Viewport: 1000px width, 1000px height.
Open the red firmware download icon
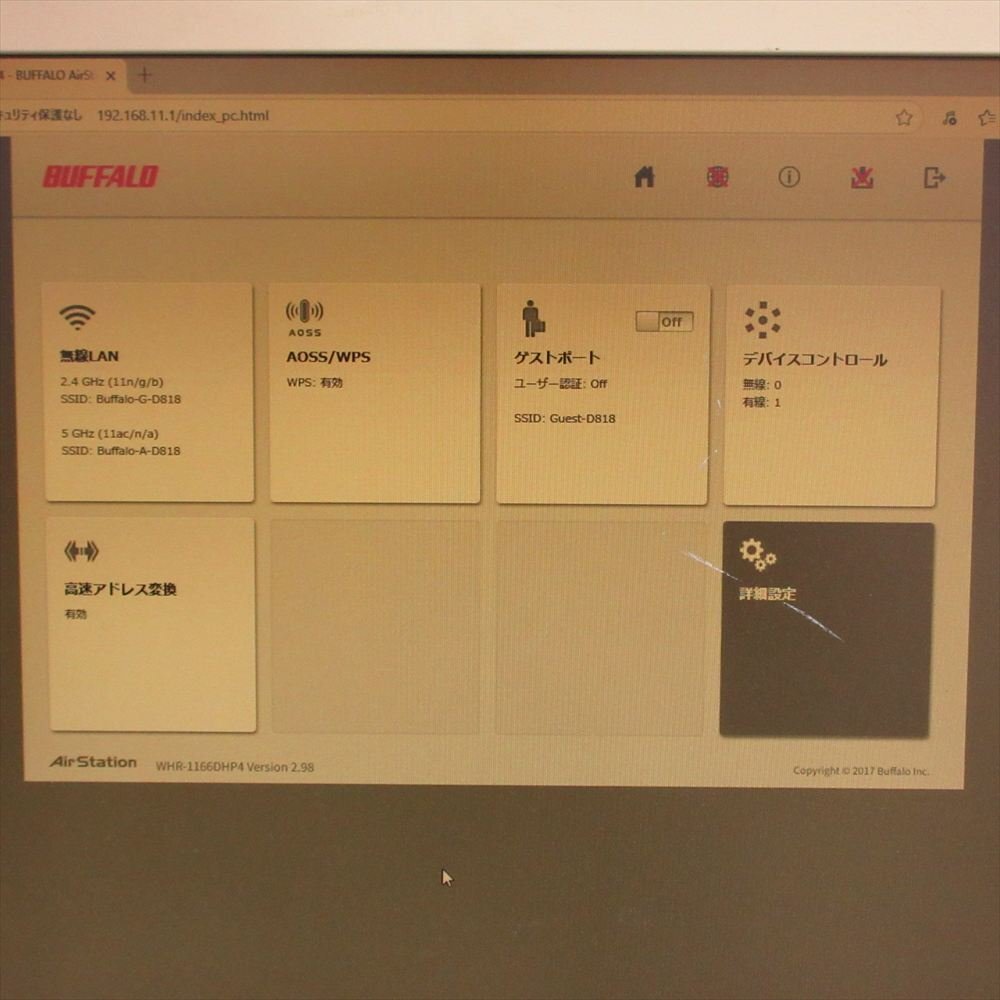click(x=862, y=178)
